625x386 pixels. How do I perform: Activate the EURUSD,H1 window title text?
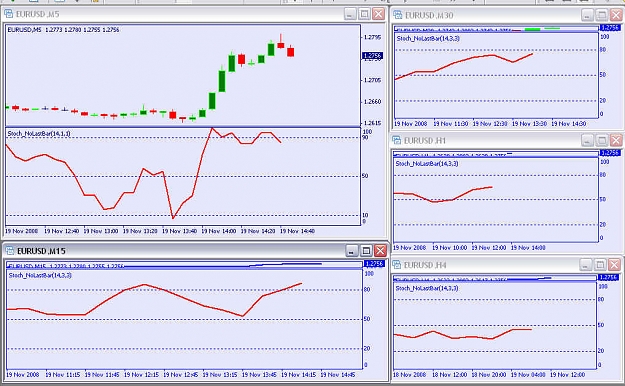click(425, 140)
